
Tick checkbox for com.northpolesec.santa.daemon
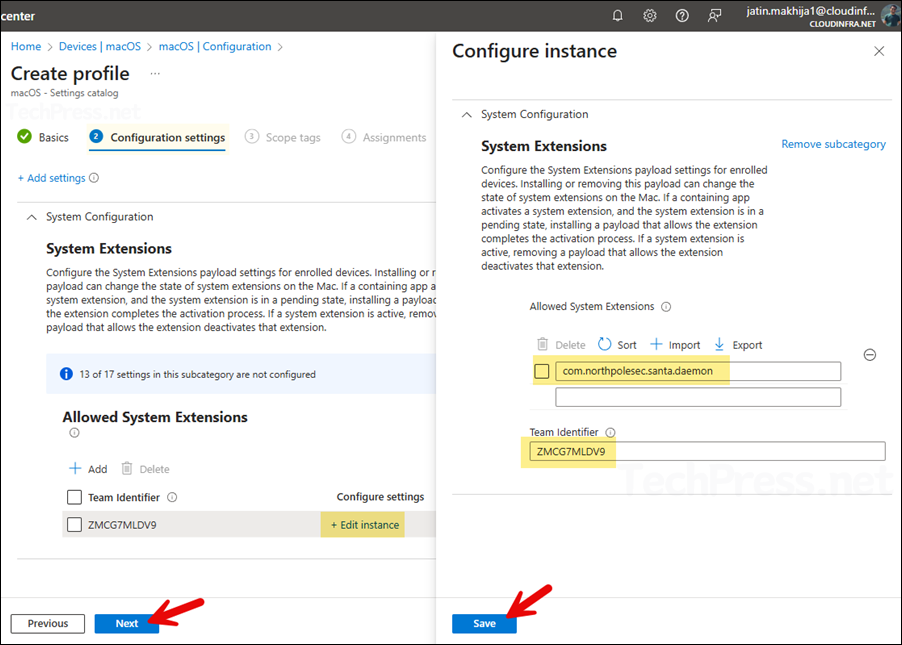click(541, 371)
